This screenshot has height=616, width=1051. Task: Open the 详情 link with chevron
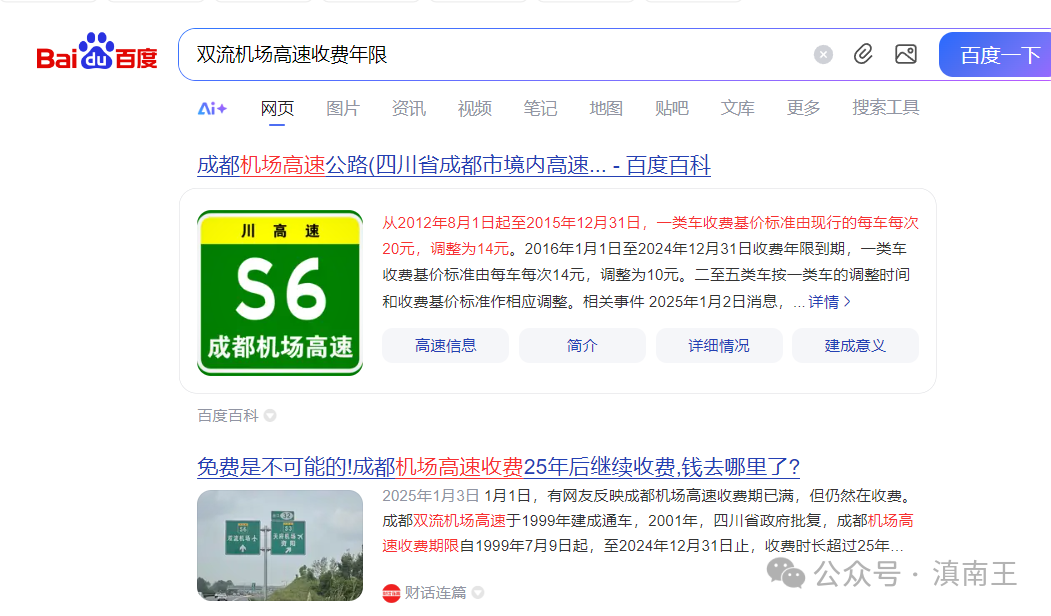[830, 302]
